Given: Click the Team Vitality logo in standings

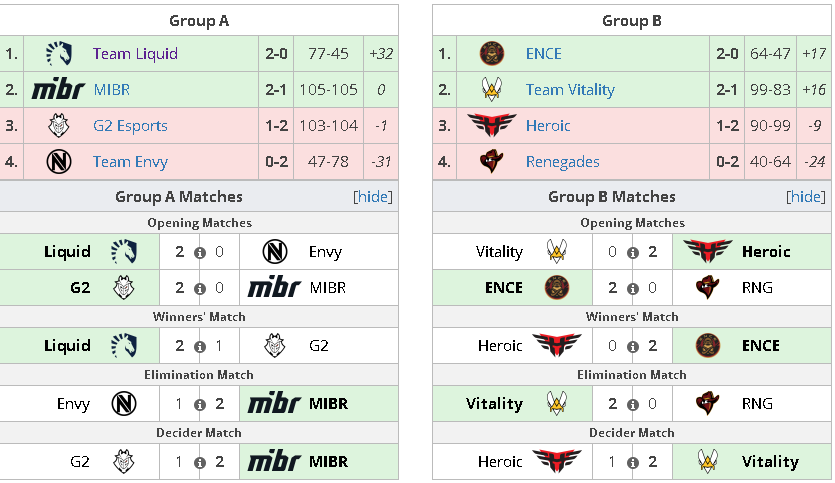Looking at the screenshot, I should (x=491, y=90).
